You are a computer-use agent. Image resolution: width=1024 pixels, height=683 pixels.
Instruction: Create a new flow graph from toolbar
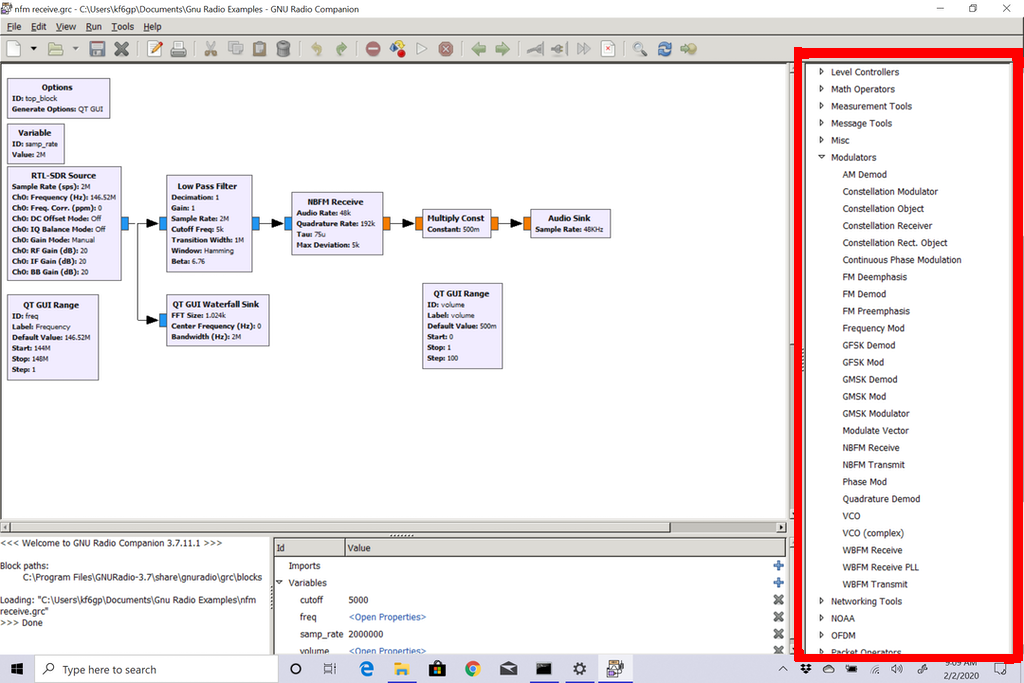pos(14,49)
